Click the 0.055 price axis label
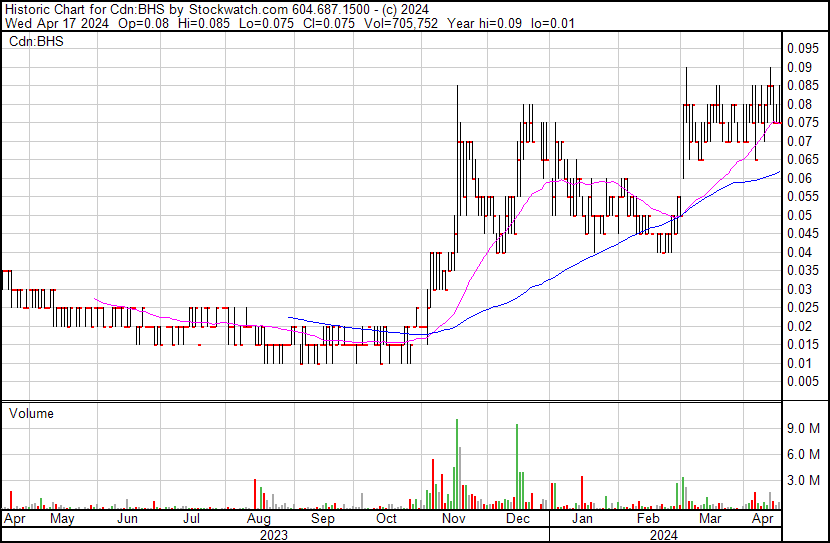830x543 pixels. point(803,196)
